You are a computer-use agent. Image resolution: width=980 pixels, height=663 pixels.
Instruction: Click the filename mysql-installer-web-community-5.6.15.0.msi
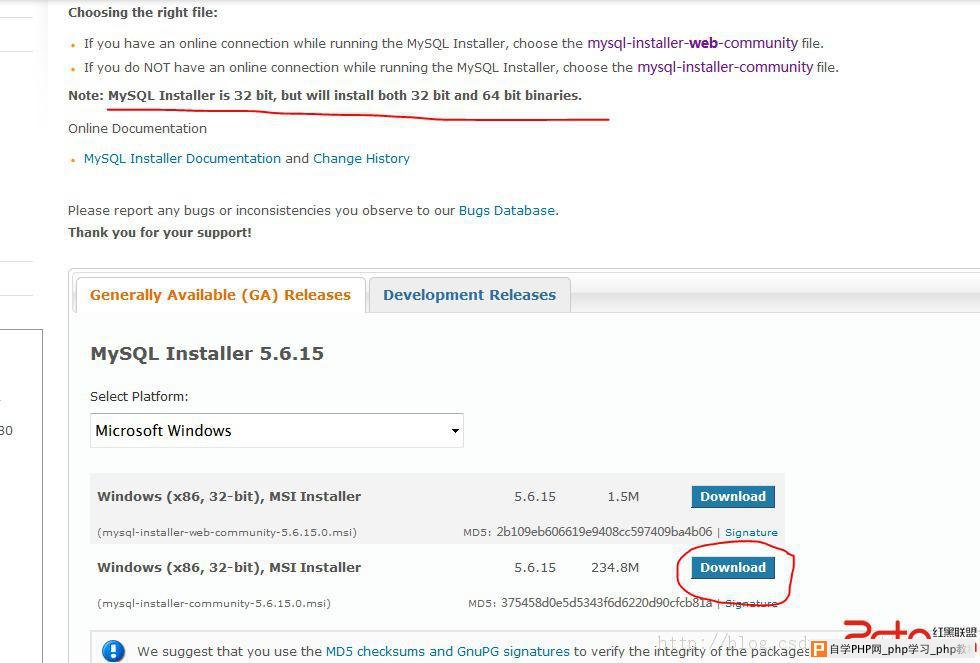pyautogui.click(x=227, y=532)
